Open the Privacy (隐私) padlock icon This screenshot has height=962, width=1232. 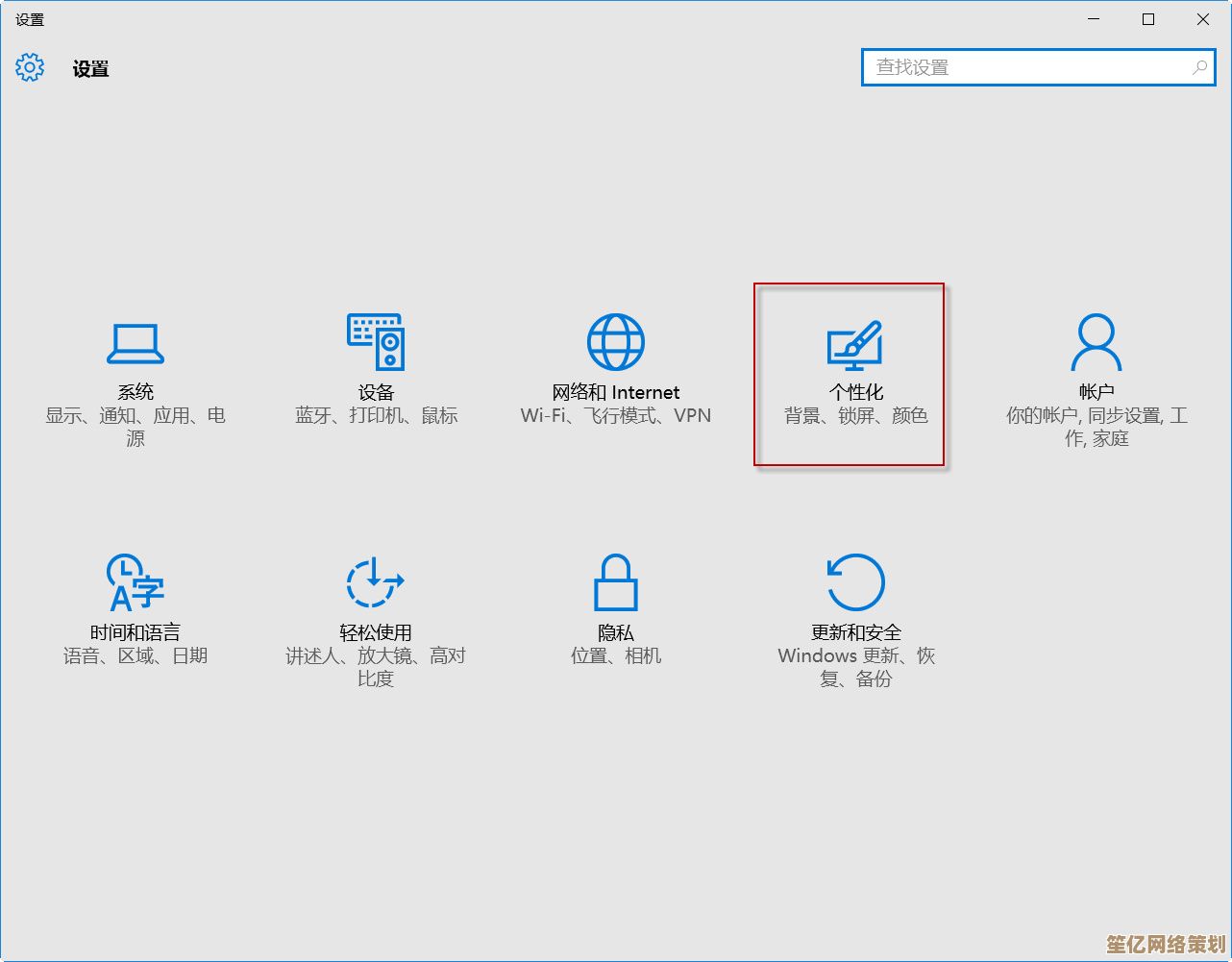[x=615, y=582]
